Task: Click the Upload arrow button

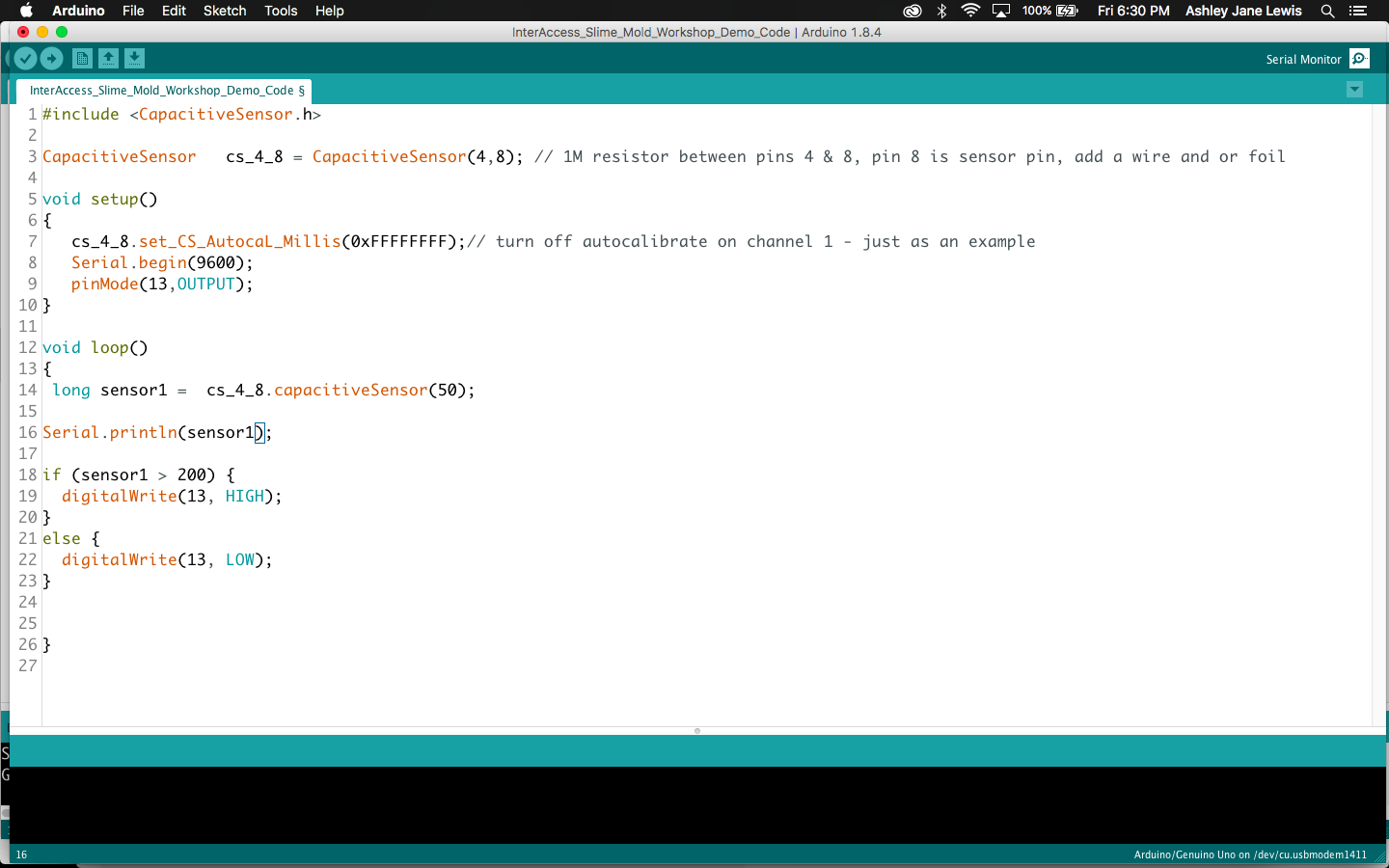Action: (52, 59)
